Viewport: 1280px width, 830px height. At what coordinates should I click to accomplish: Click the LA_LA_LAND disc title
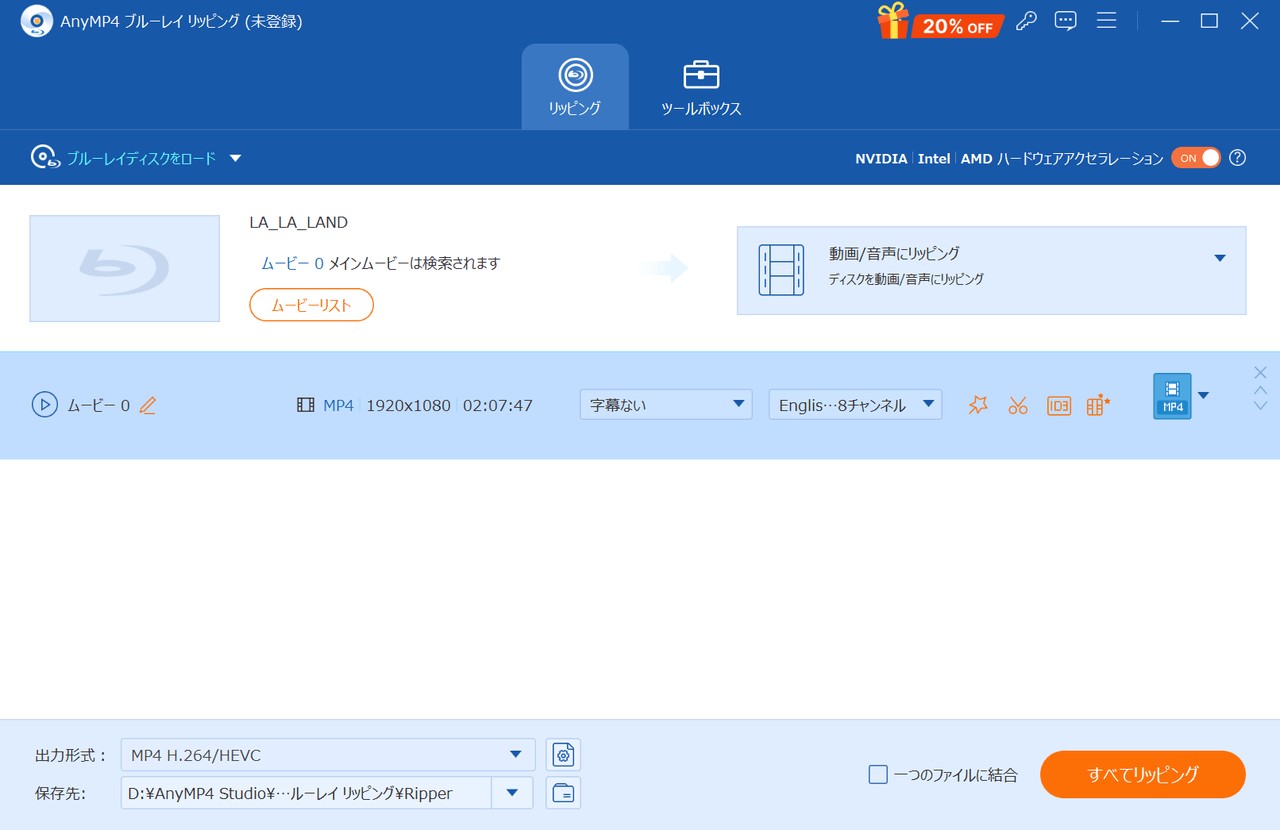click(299, 223)
